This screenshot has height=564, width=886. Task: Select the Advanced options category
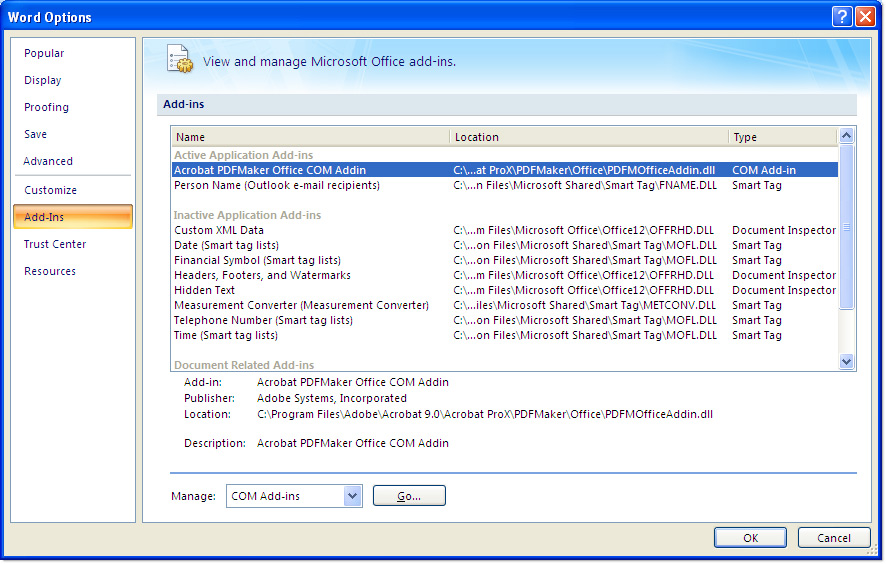tap(48, 162)
